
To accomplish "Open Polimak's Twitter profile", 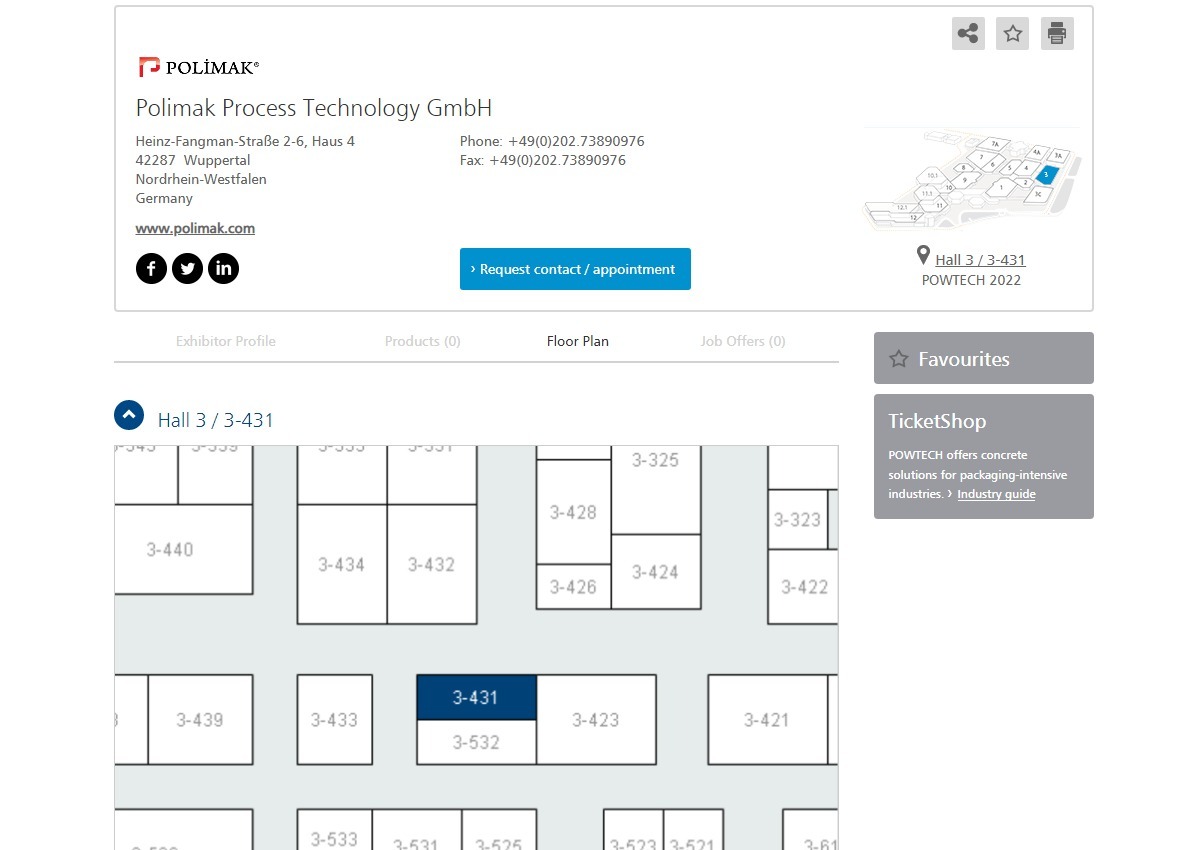I will point(187,268).
